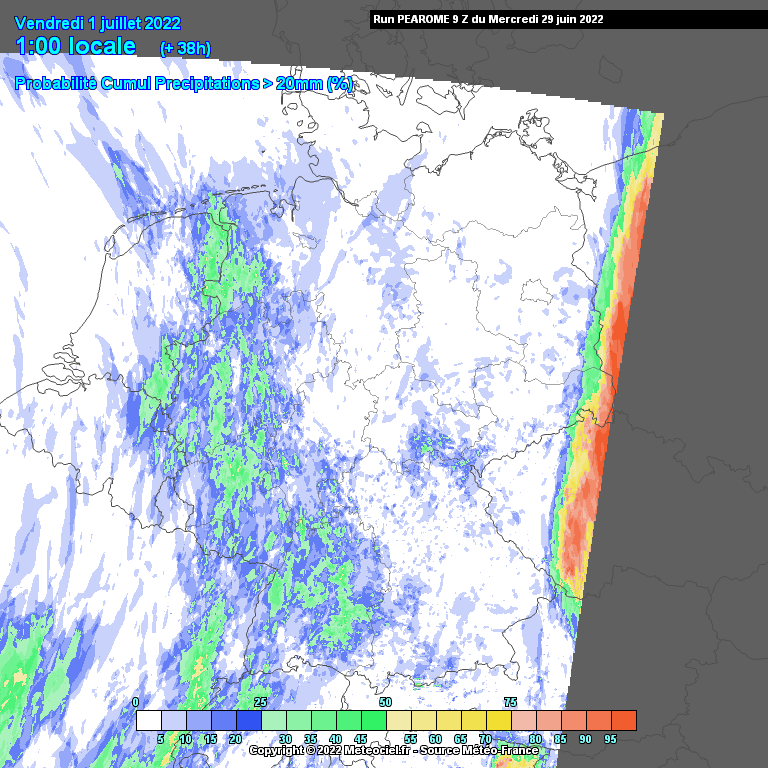Click the white 0% legend swatch

(148, 720)
